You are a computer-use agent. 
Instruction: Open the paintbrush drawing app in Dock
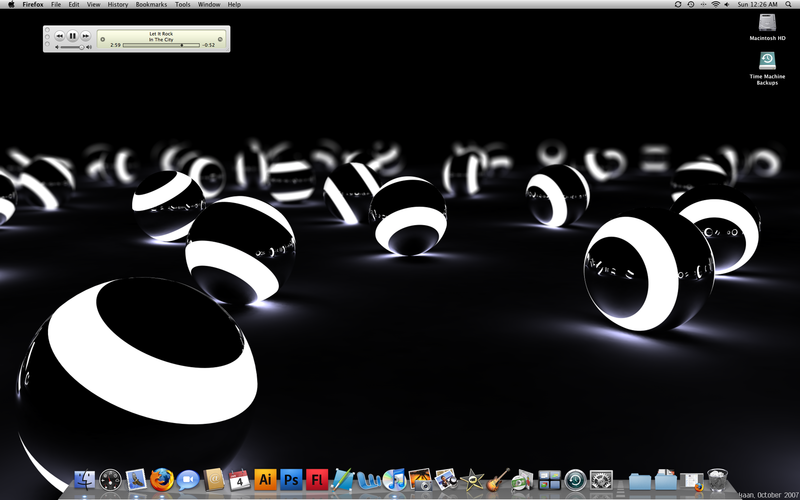point(342,480)
